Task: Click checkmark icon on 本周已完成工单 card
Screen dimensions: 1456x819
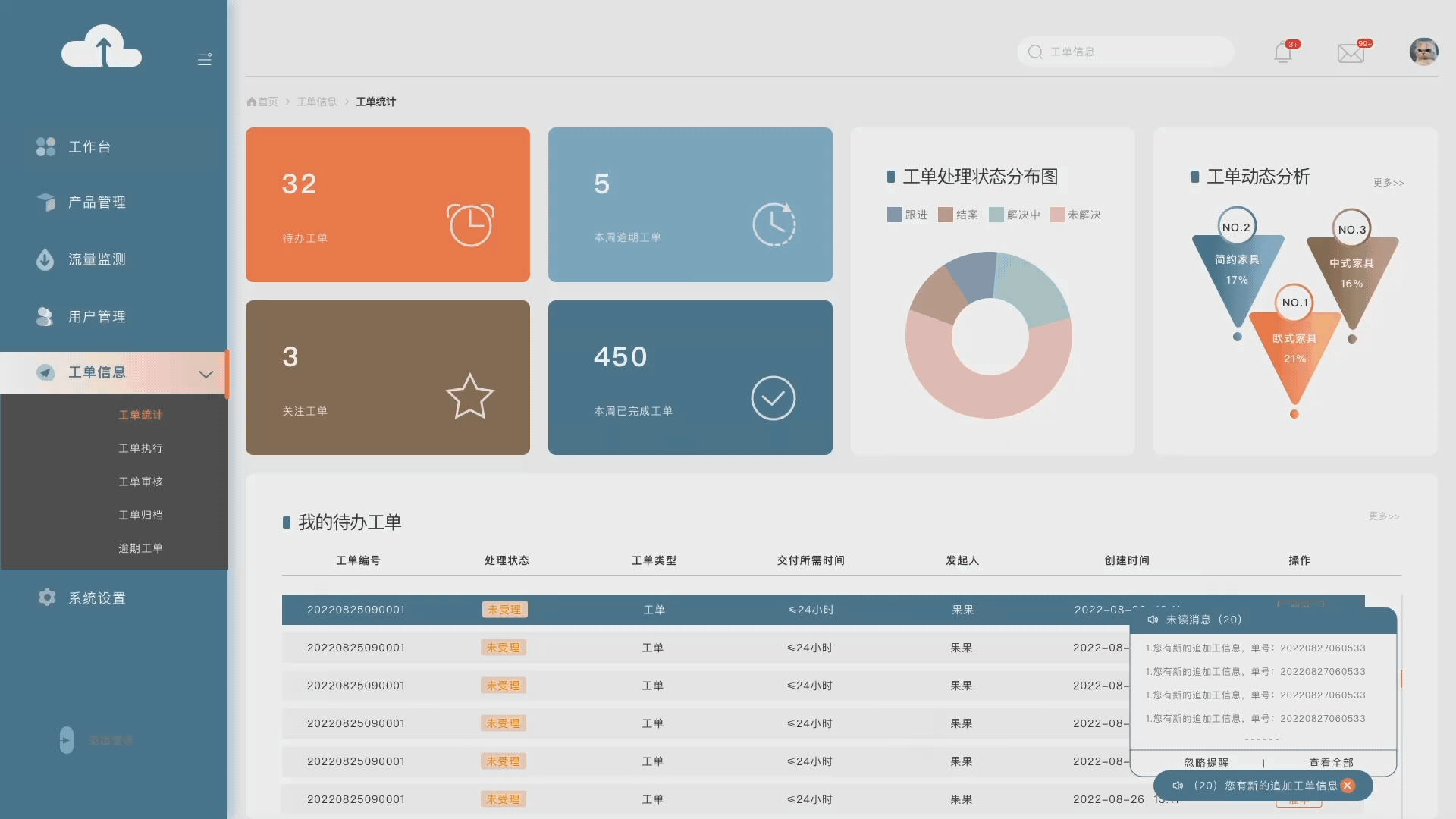Action: tap(773, 397)
